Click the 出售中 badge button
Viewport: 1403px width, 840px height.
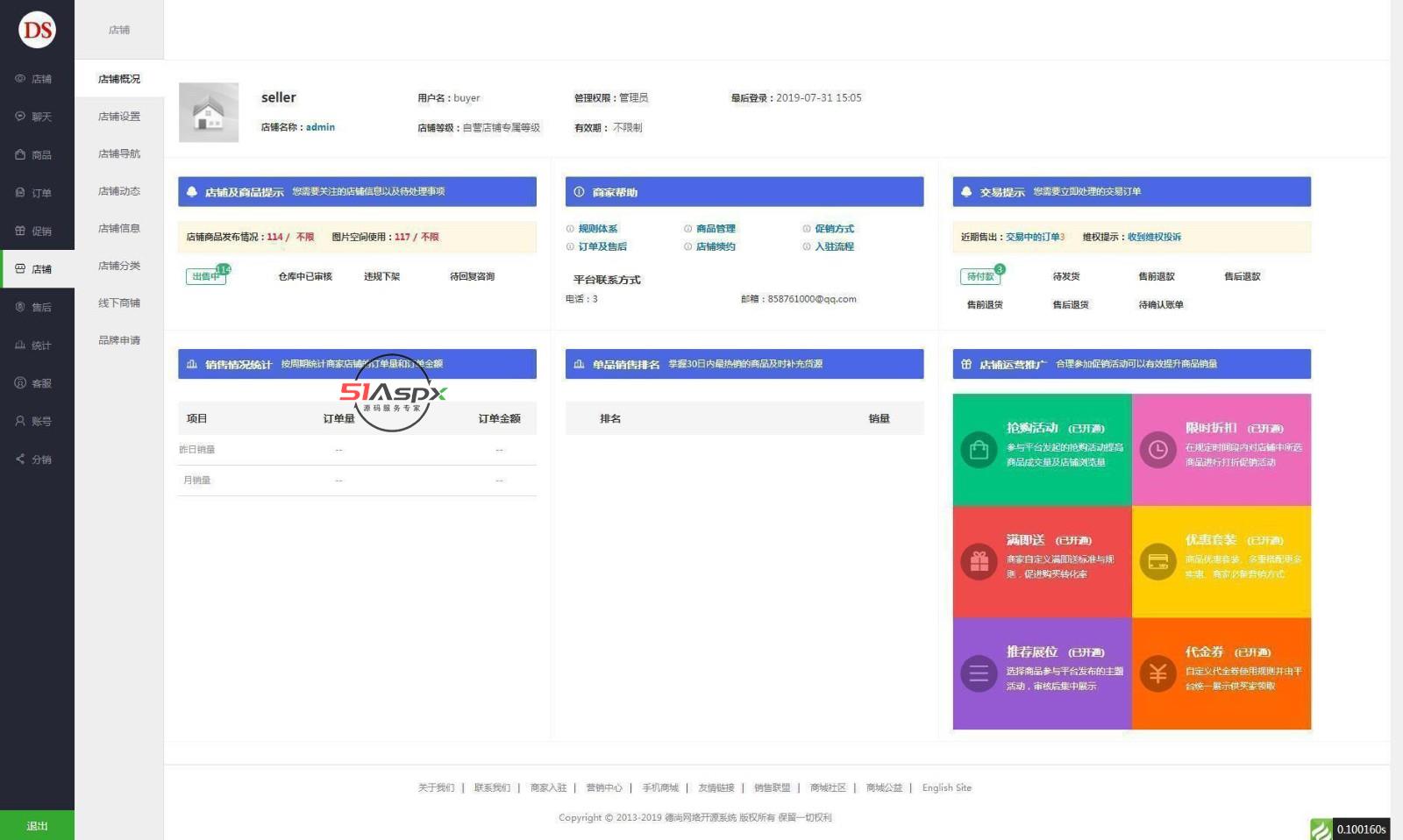(206, 276)
